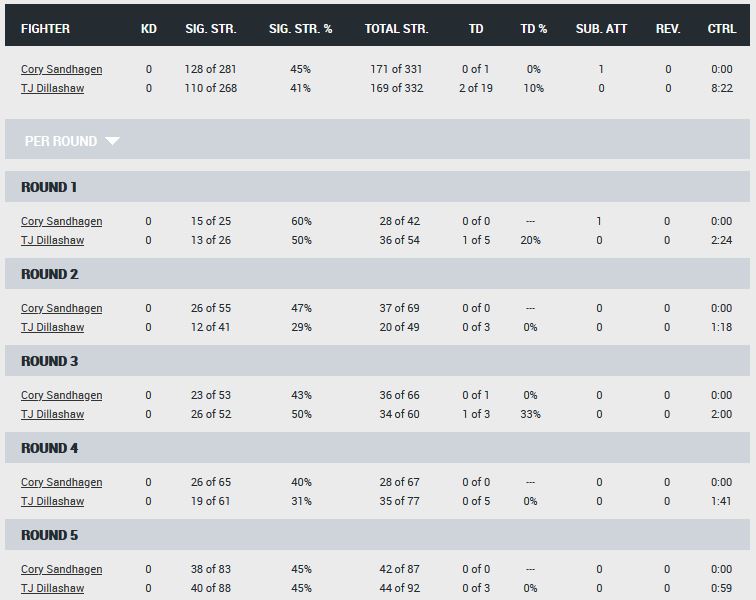Click the ROUND 5 section header
756x600 pixels.
pos(377,535)
